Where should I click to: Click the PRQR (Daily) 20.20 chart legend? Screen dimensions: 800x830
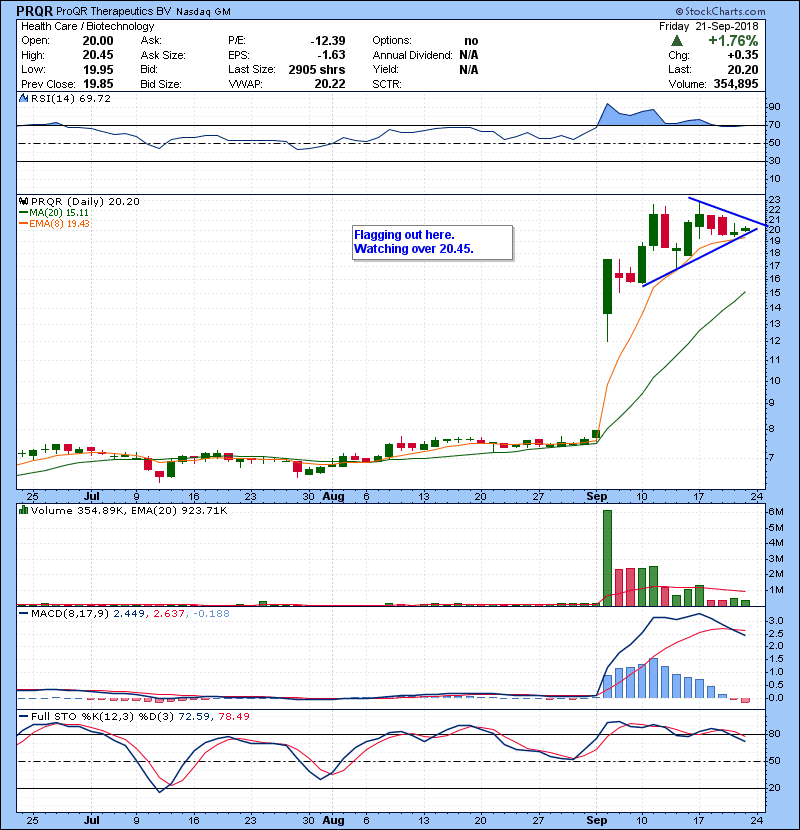pyautogui.click(x=85, y=201)
